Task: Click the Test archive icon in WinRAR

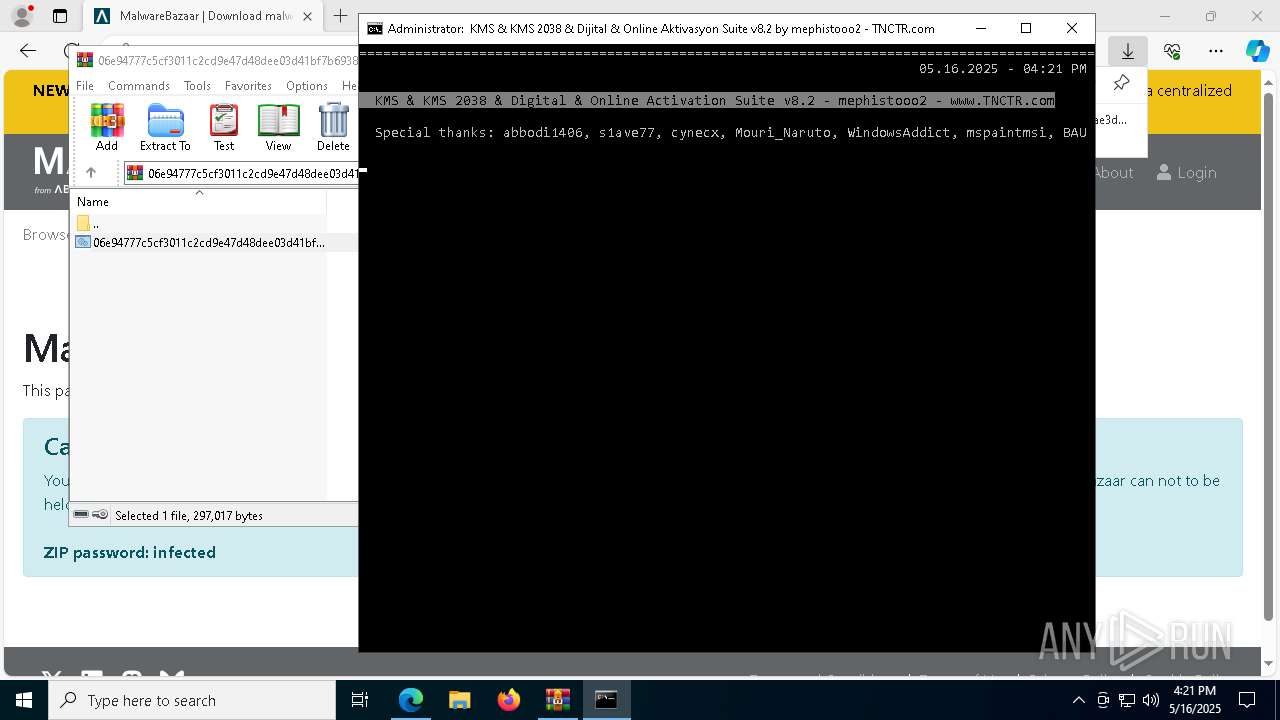Action: point(224,127)
